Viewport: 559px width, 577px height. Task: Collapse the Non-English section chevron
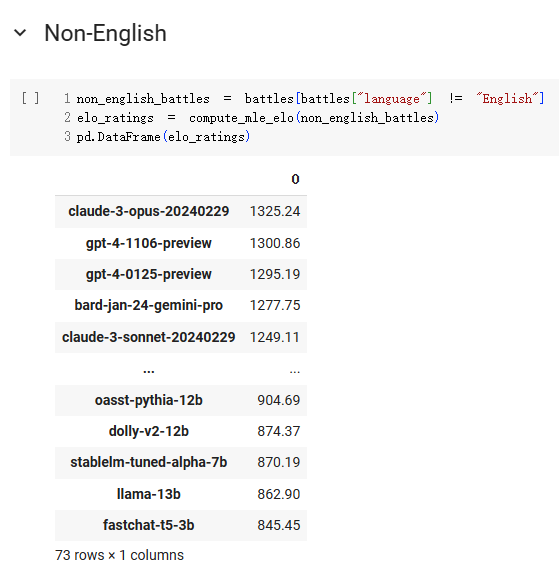[20, 33]
